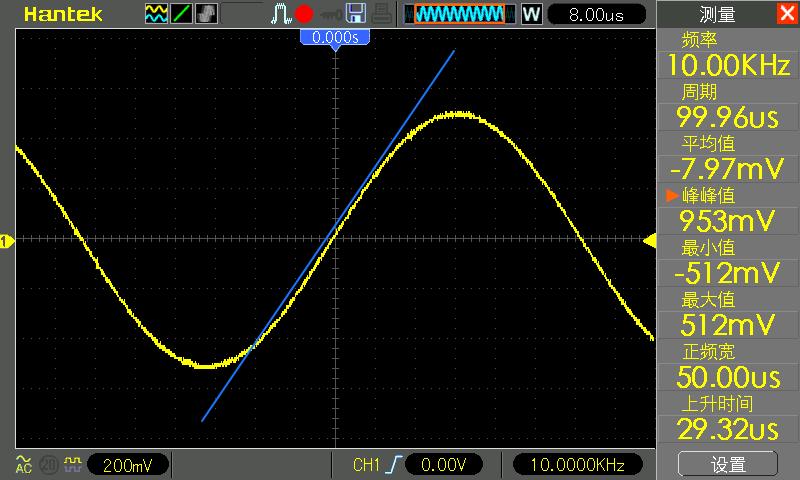Click the 29.32us rise time value
800x480 pixels.
[x=728, y=429]
